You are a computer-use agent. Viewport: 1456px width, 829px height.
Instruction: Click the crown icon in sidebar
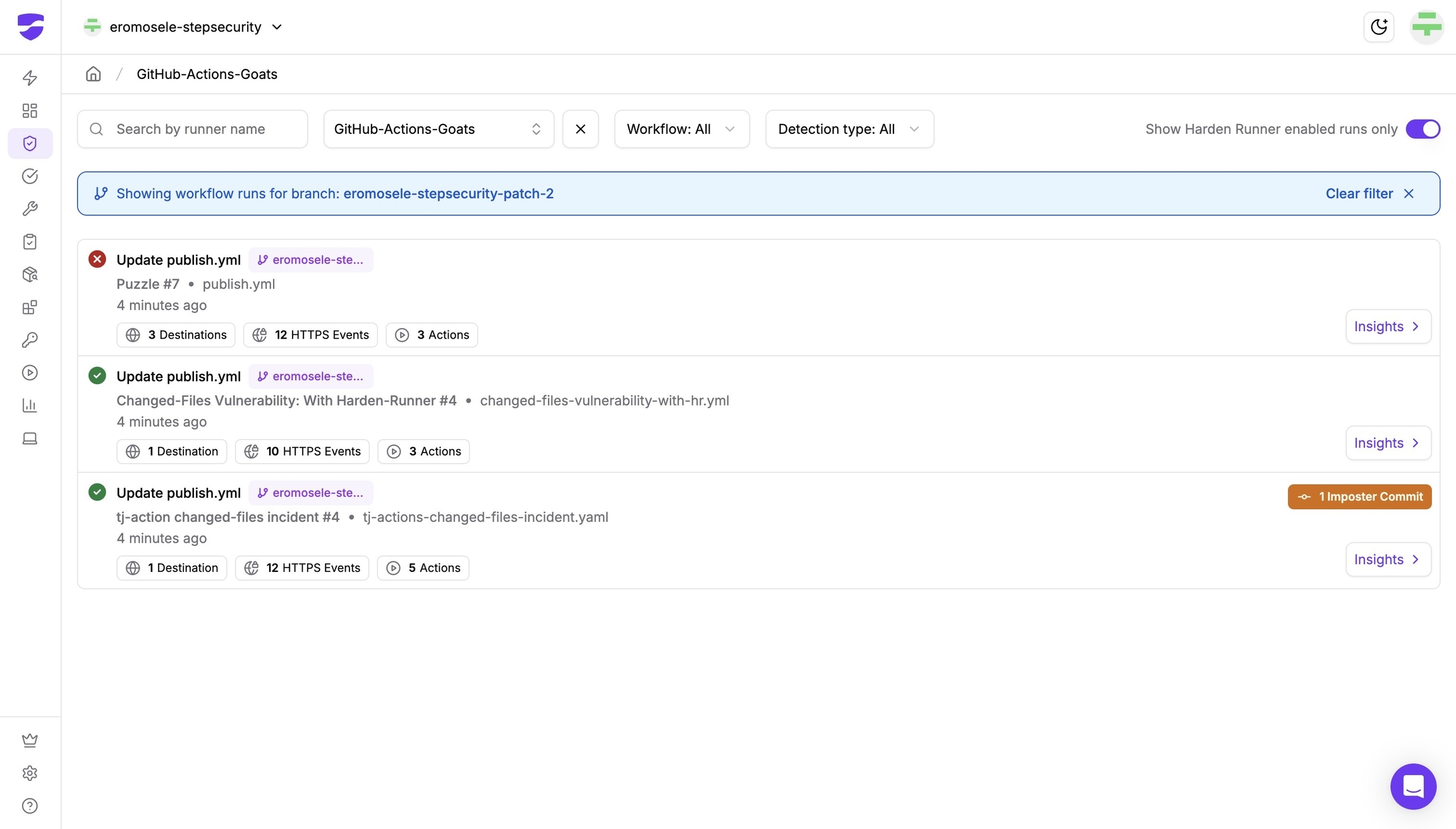click(x=30, y=741)
